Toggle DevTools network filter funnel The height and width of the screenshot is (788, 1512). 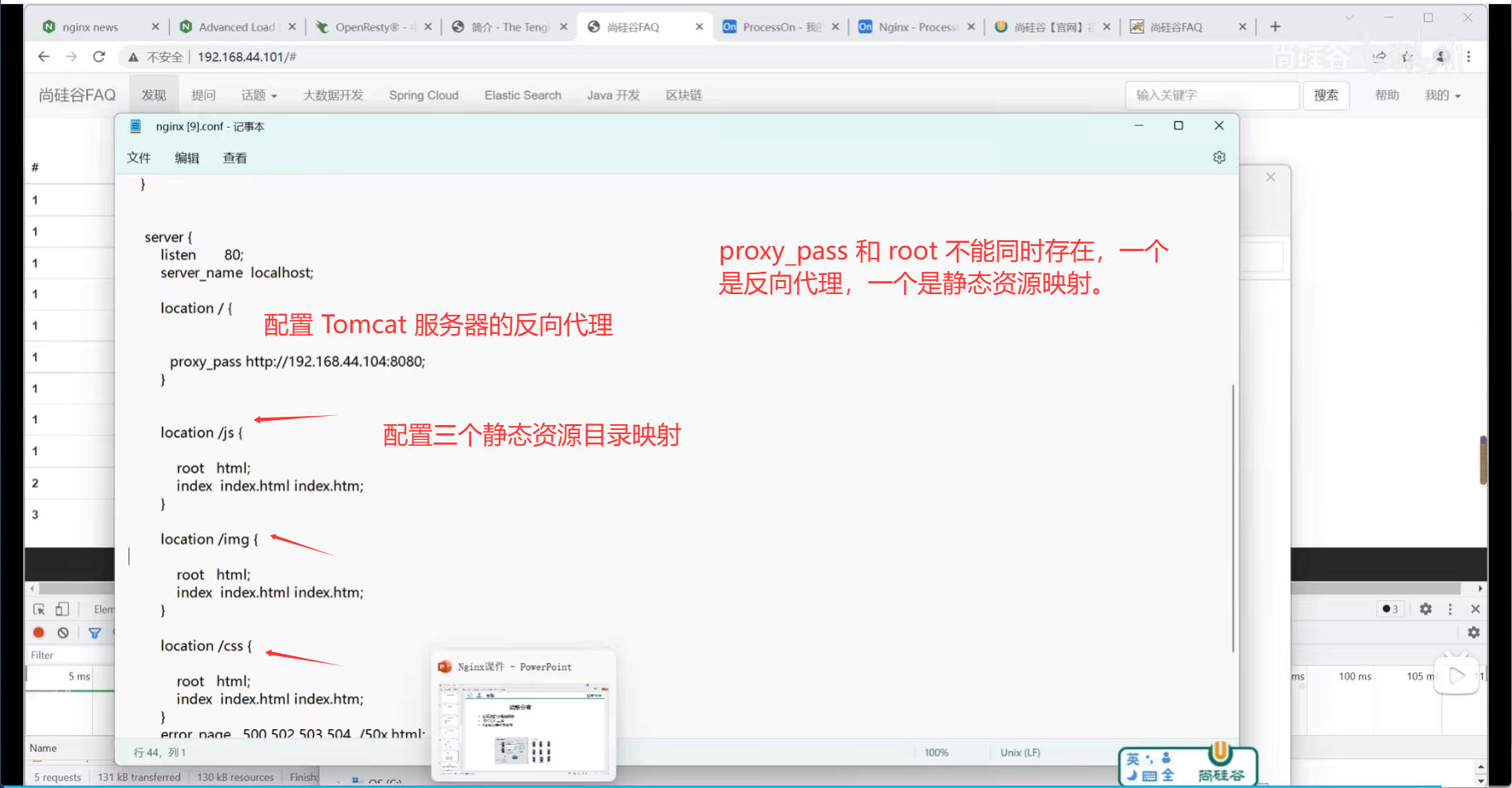tap(94, 633)
